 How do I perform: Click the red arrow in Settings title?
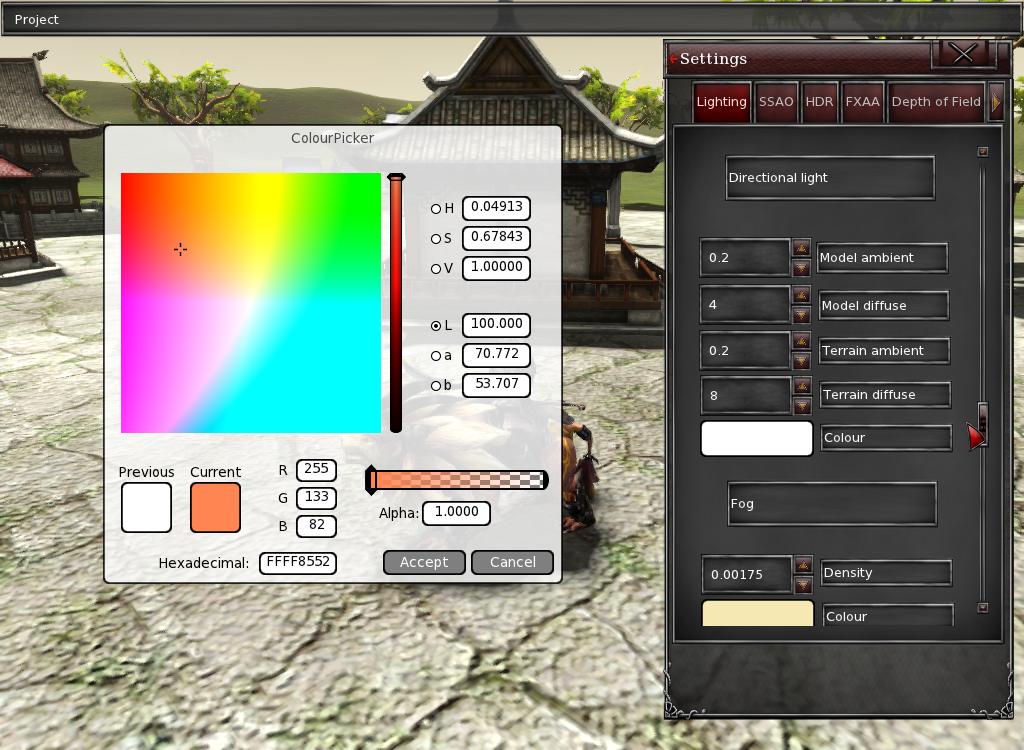click(673, 59)
